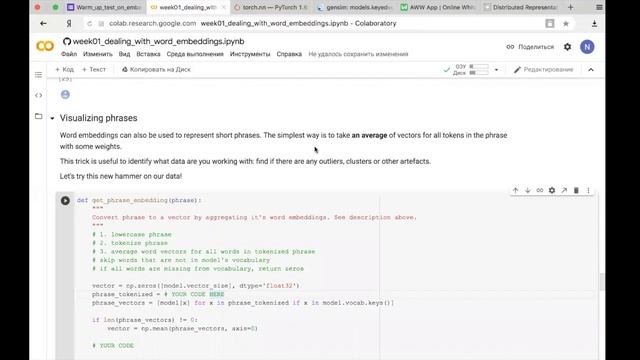Switch to AWW App whiteboard tab
640x360 pixels.
(x=438, y=7)
